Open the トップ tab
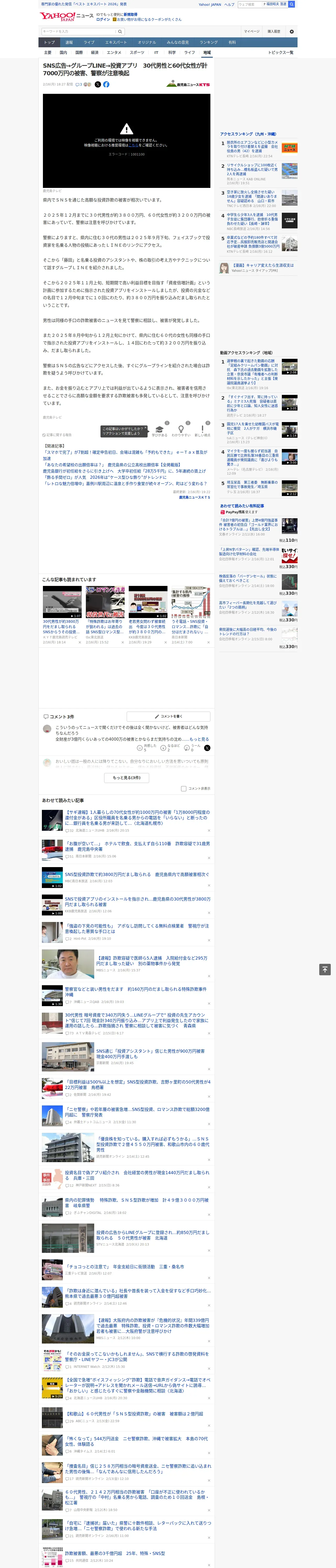 [49, 42]
